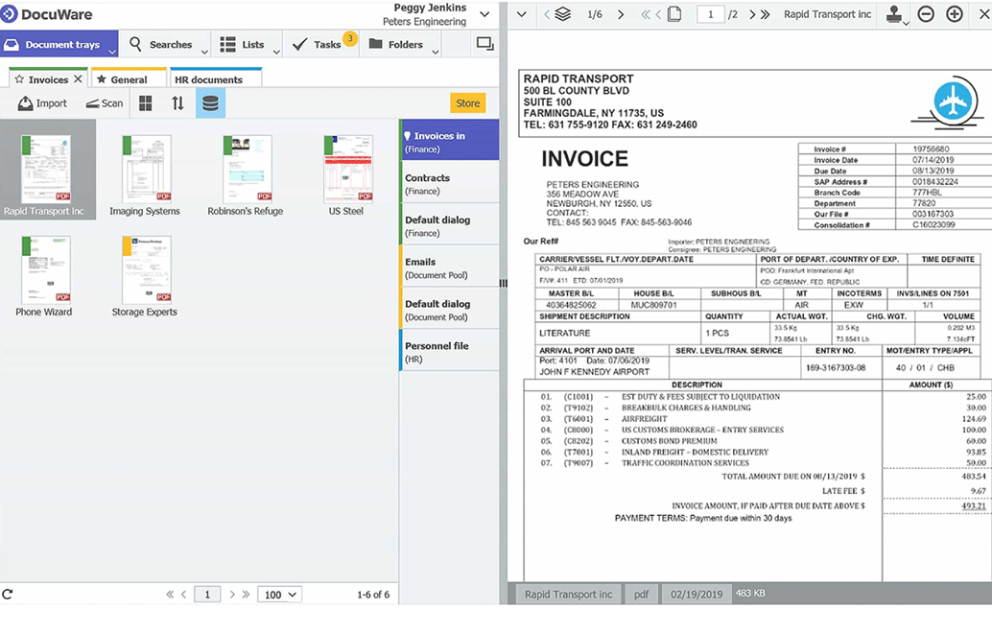The width and height of the screenshot is (992, 633).
Task: Open the Lists area
Action: (242, 44)
